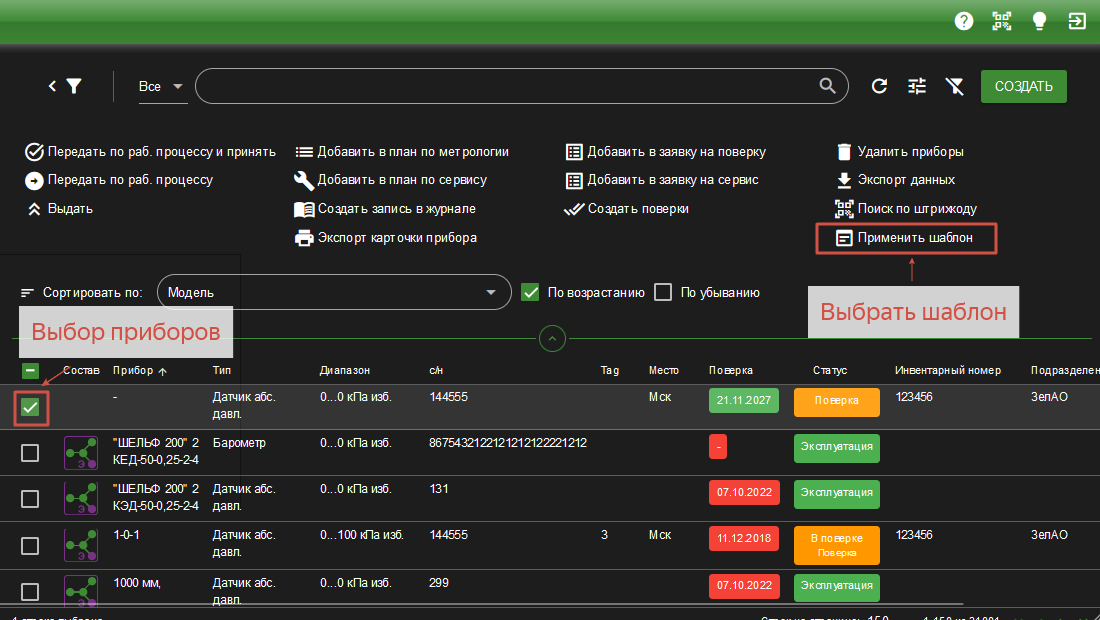This screenshot has width=1100, height=620.
Task: Click the red 11.12.2018 date badge
Action: (744, 539)
